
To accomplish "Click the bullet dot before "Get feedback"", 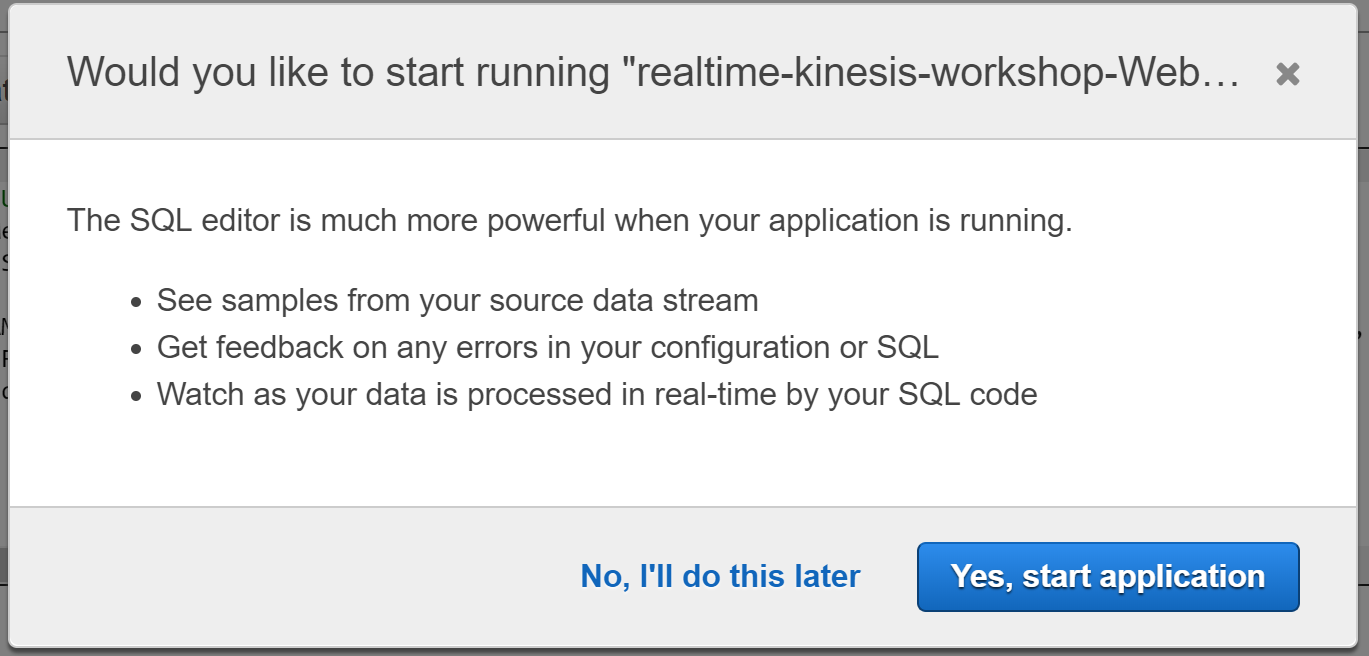I will tap(138, 350).
